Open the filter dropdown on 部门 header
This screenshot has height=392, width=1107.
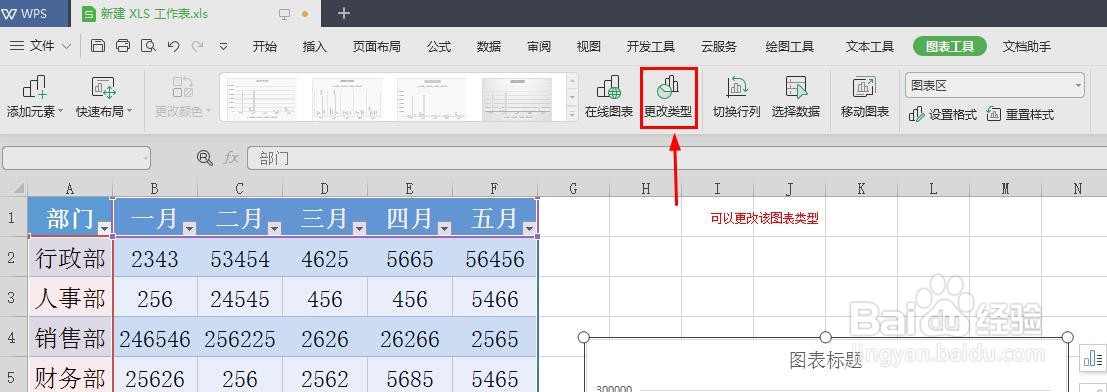pos(104,228)
